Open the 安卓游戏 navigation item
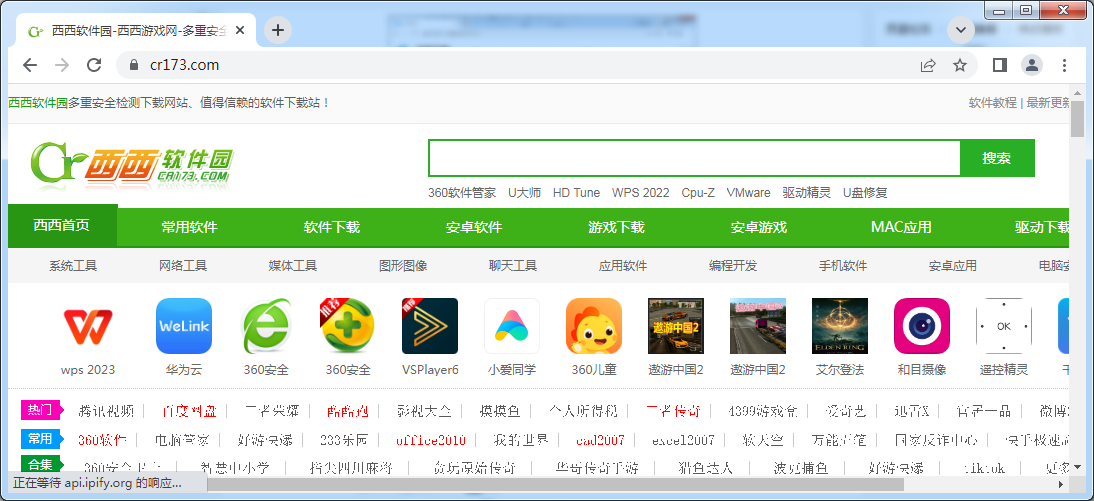Screen dimensions: 1094x501 pyautogui.click(x=758, y=227)
